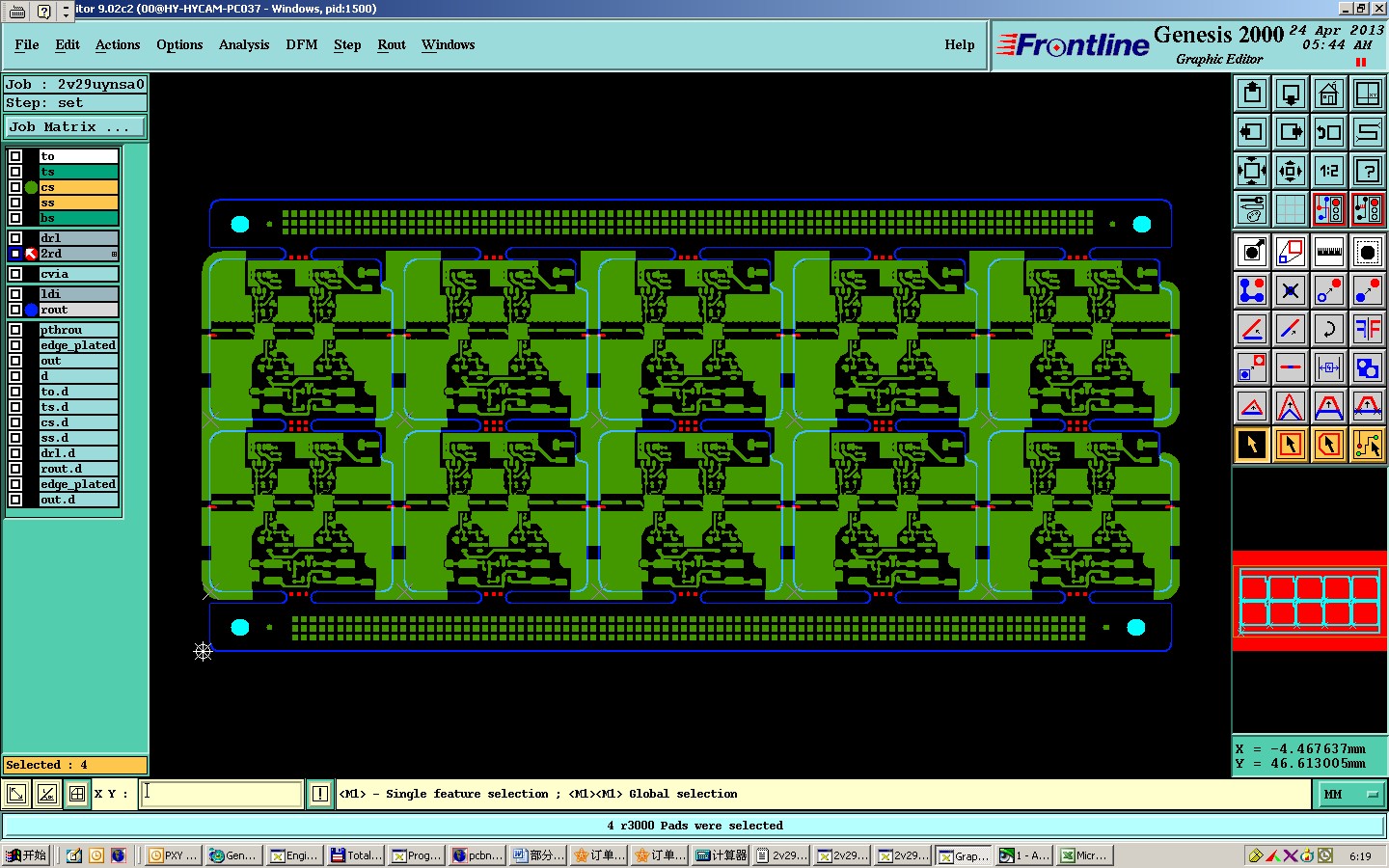Image resolution: width=1389 pixels, height=868 pixels.
Task: Select the polygon area selection tool
Action: 1329,445
